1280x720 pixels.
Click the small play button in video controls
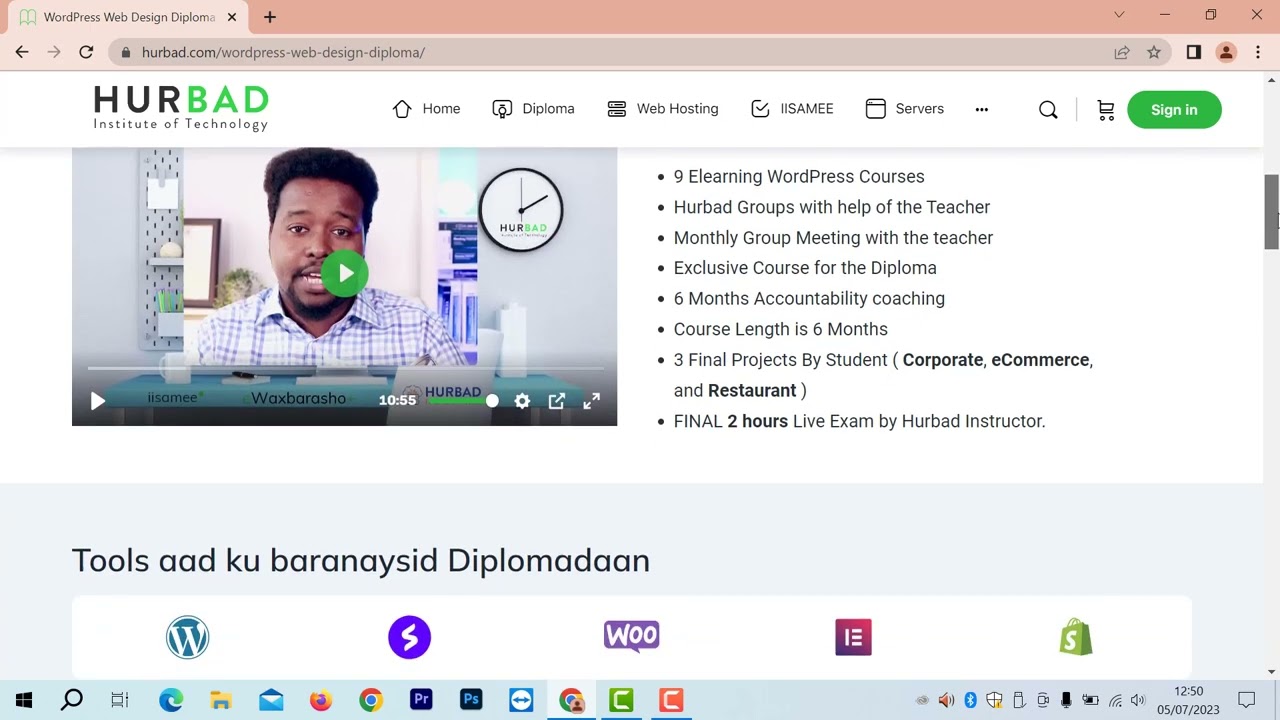[x=97, y=401]
